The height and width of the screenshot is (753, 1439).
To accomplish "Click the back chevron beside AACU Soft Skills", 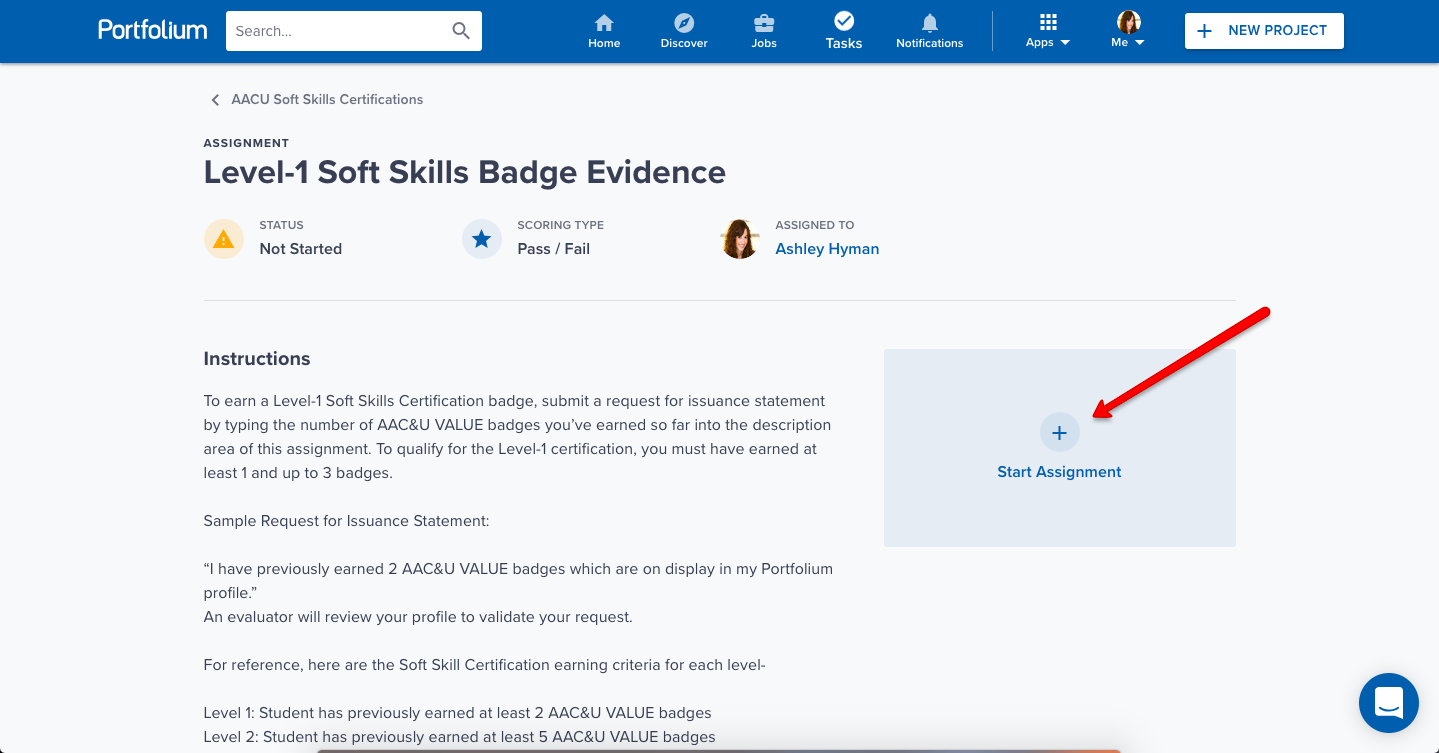I will point(215,100).
